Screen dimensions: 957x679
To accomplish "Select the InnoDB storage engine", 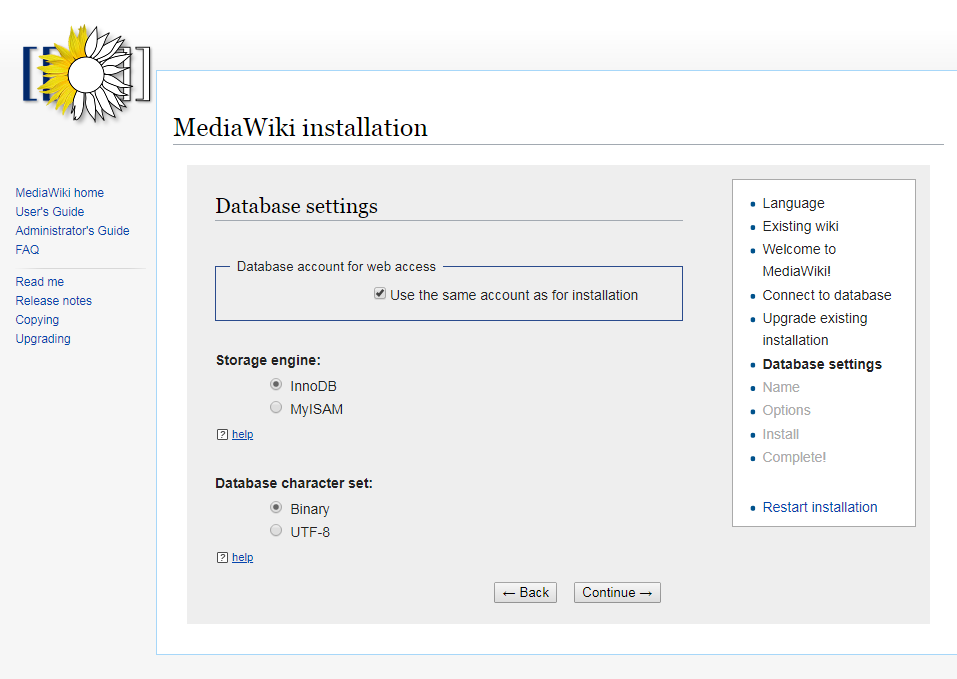I will coord(276,384).
